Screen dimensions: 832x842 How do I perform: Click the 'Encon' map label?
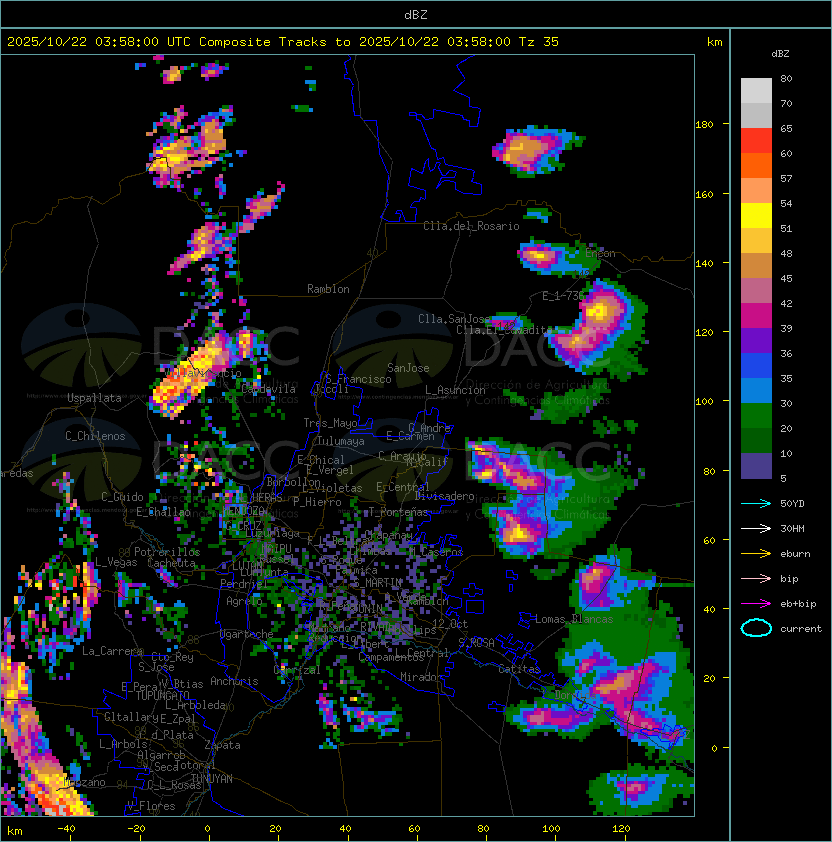pyautogui.click(x=601, y=253)
